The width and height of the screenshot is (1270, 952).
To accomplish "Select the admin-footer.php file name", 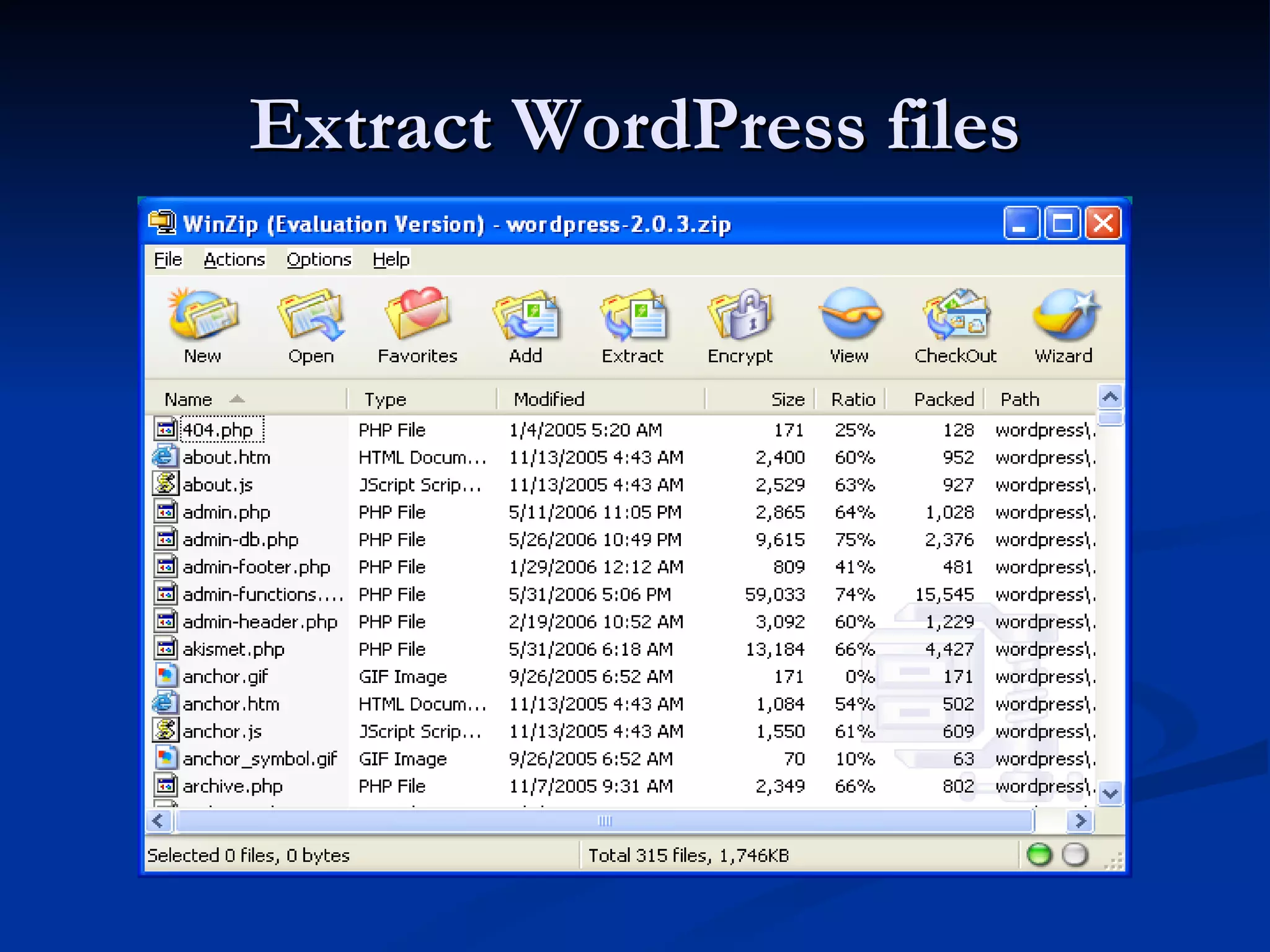I will click(256, 566).
